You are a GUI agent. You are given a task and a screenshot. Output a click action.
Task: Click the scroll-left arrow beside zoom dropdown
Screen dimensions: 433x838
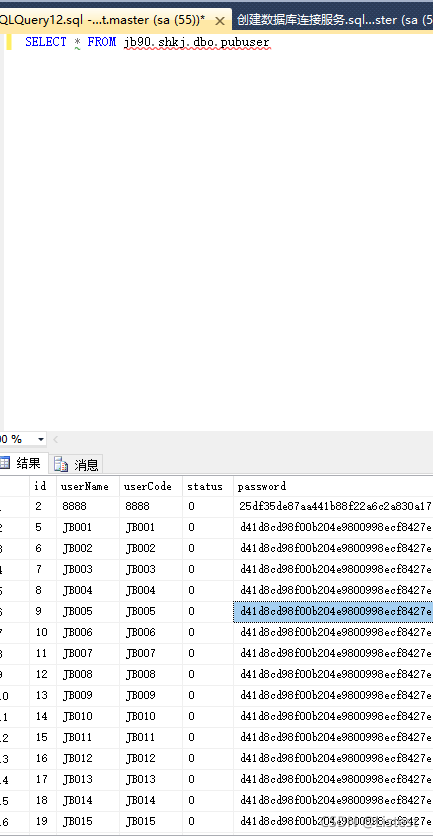[56, 439]
